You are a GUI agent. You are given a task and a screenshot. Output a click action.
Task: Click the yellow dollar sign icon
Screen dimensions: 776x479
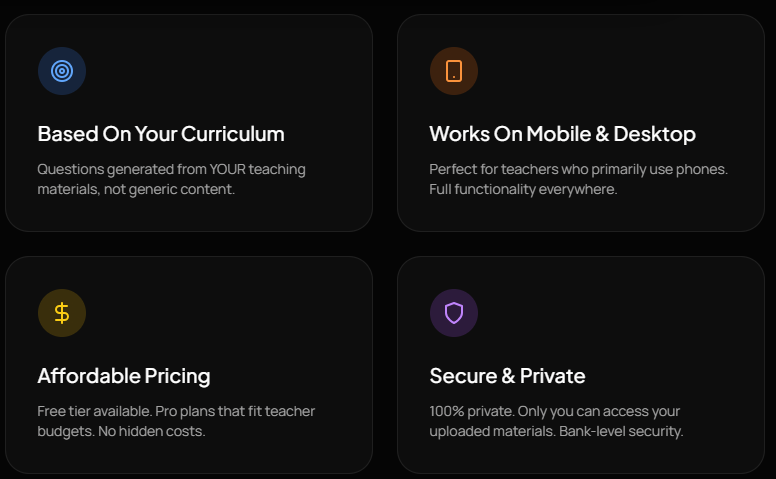click(x=62, y=313)
